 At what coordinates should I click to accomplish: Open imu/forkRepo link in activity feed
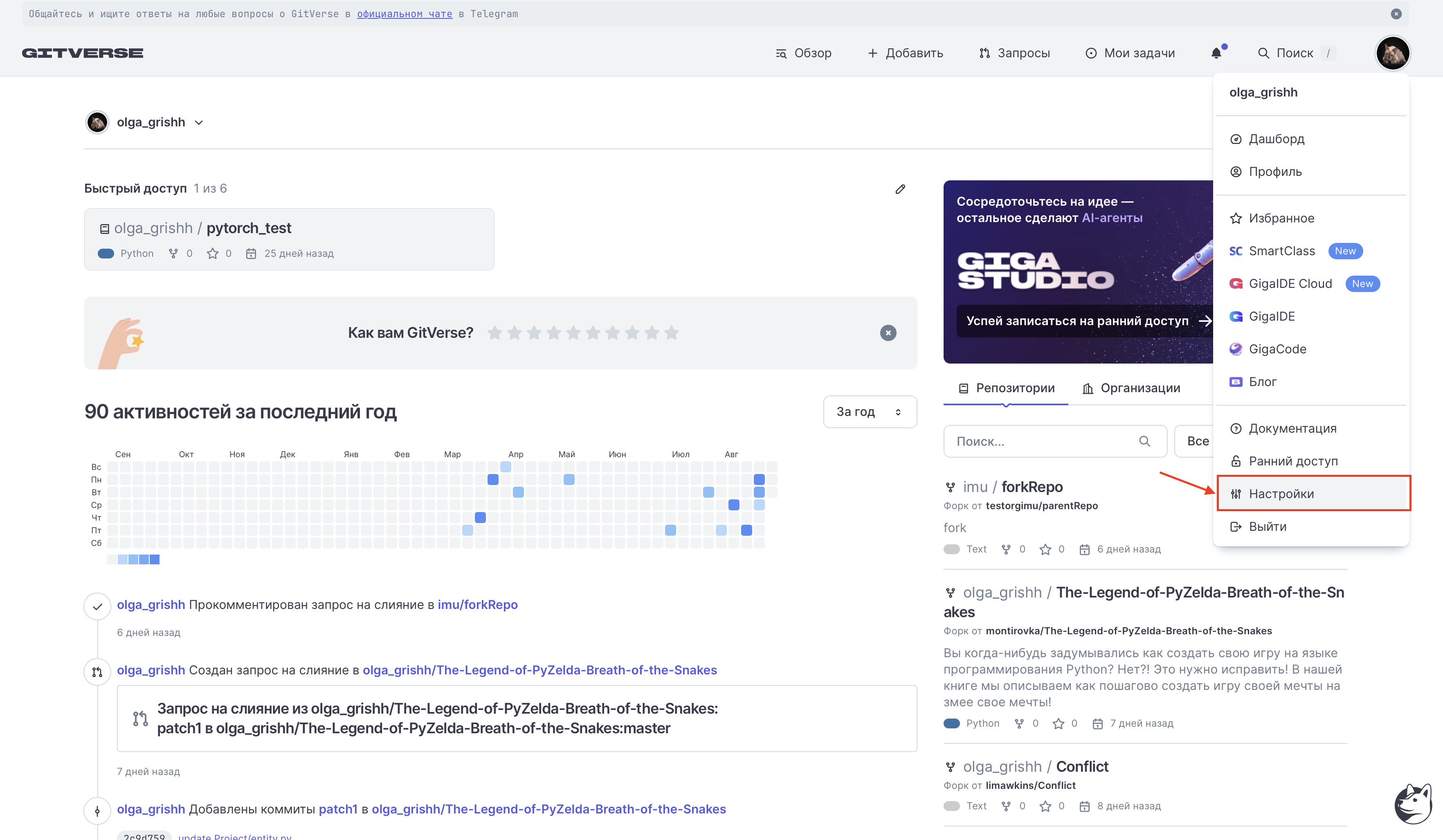point(478,605)
